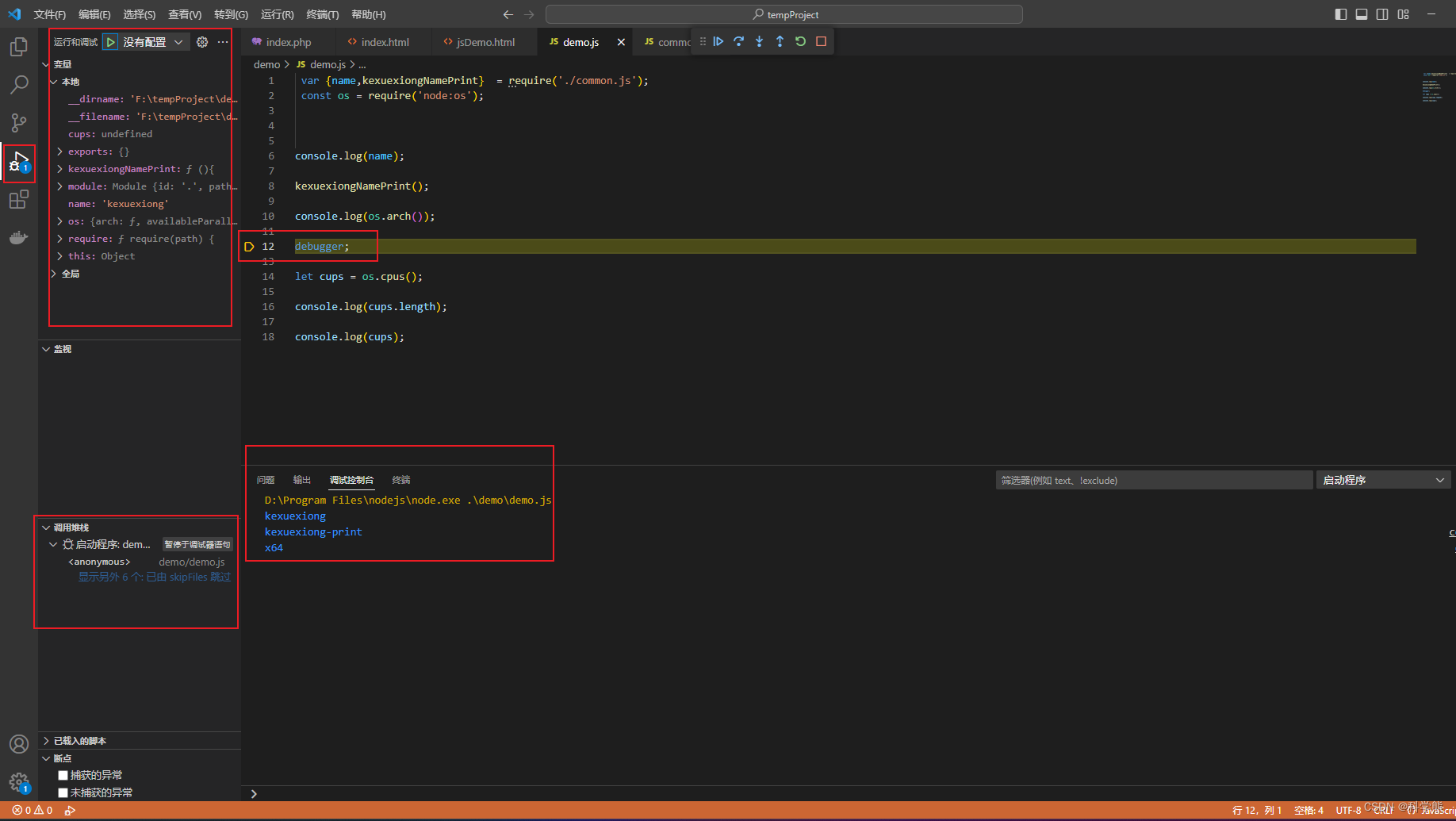Click the 行 12, 列 1 status item
The width and height of the screenshot is (1456, 821).
click(x=1257, y=810)
